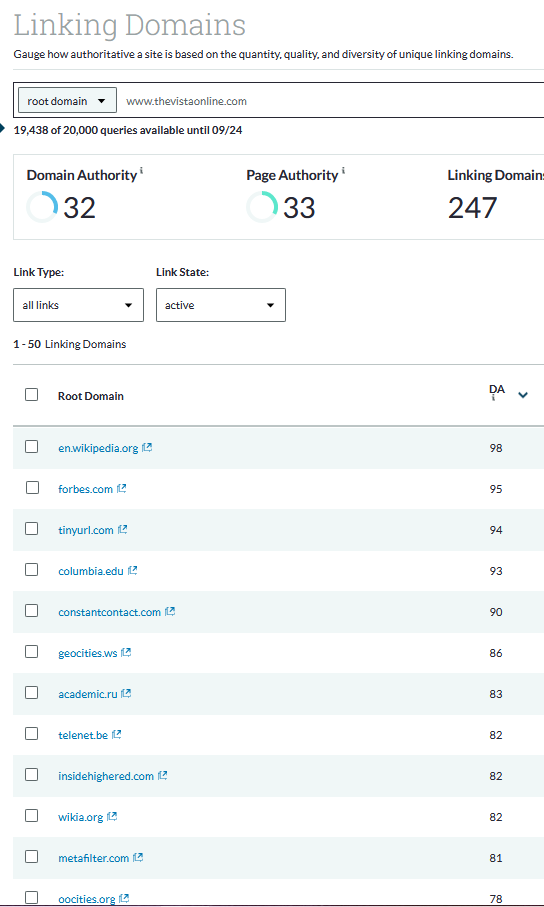The image size is (544, 907).
Task: Open external link icon beside en.wikipedia.org
Action: click(x=147, y=447)
